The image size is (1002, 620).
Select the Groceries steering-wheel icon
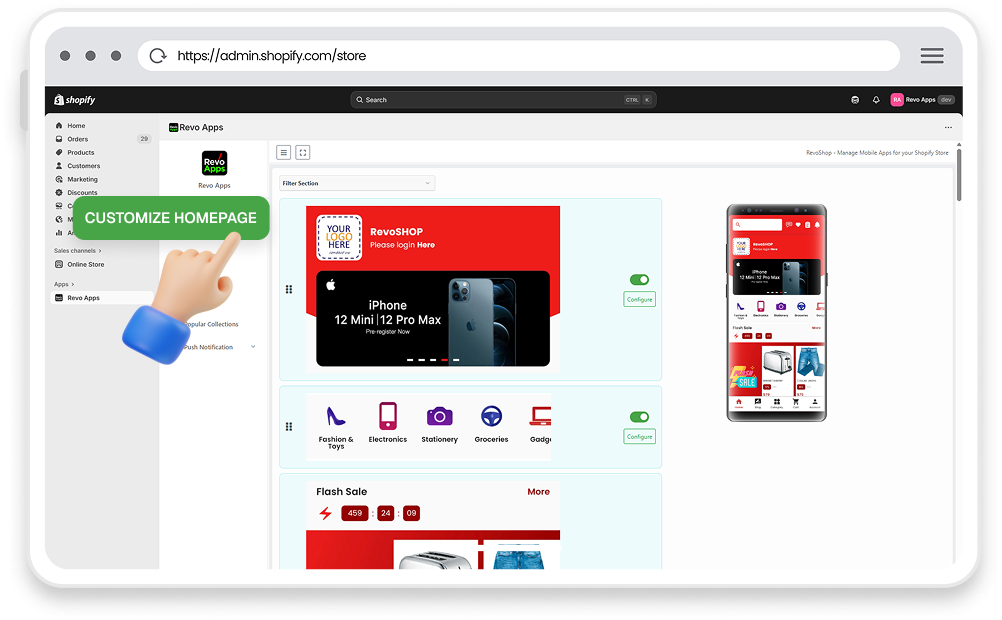pyautogui.click(x=491, y=416)
